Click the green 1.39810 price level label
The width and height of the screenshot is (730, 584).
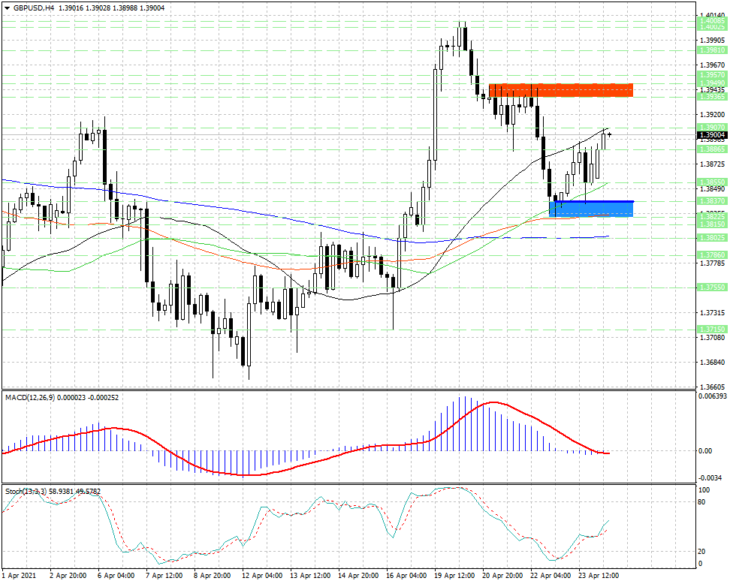(712, 50)
